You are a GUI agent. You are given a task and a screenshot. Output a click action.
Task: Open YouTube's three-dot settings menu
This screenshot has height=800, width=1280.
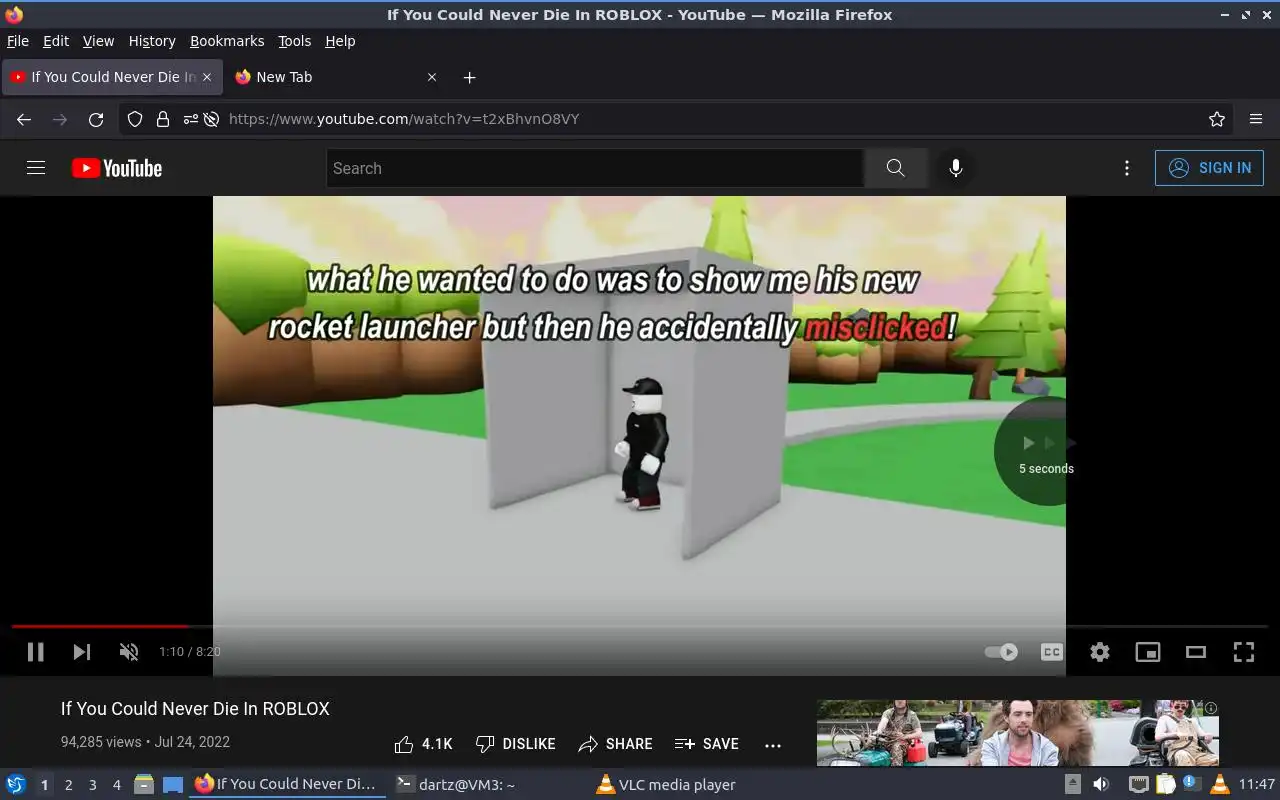(1127, 168)
